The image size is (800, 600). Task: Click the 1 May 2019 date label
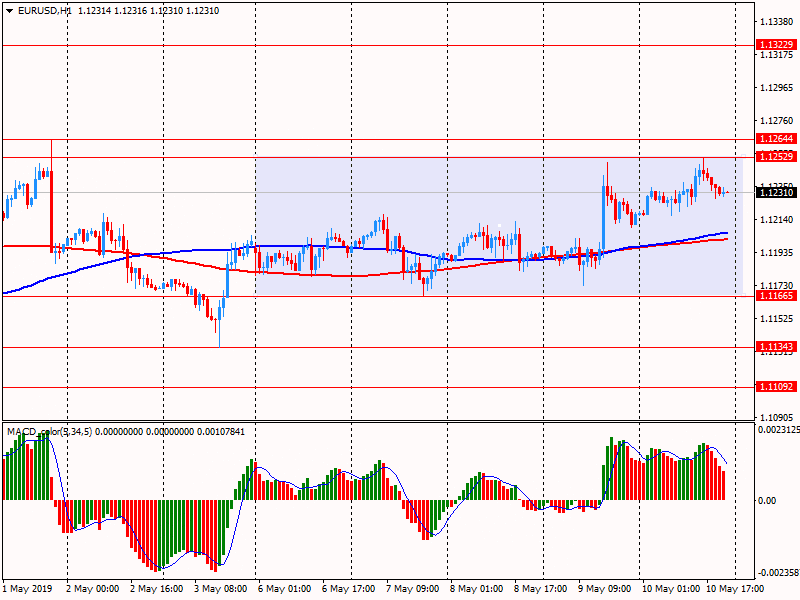point(27,590)
